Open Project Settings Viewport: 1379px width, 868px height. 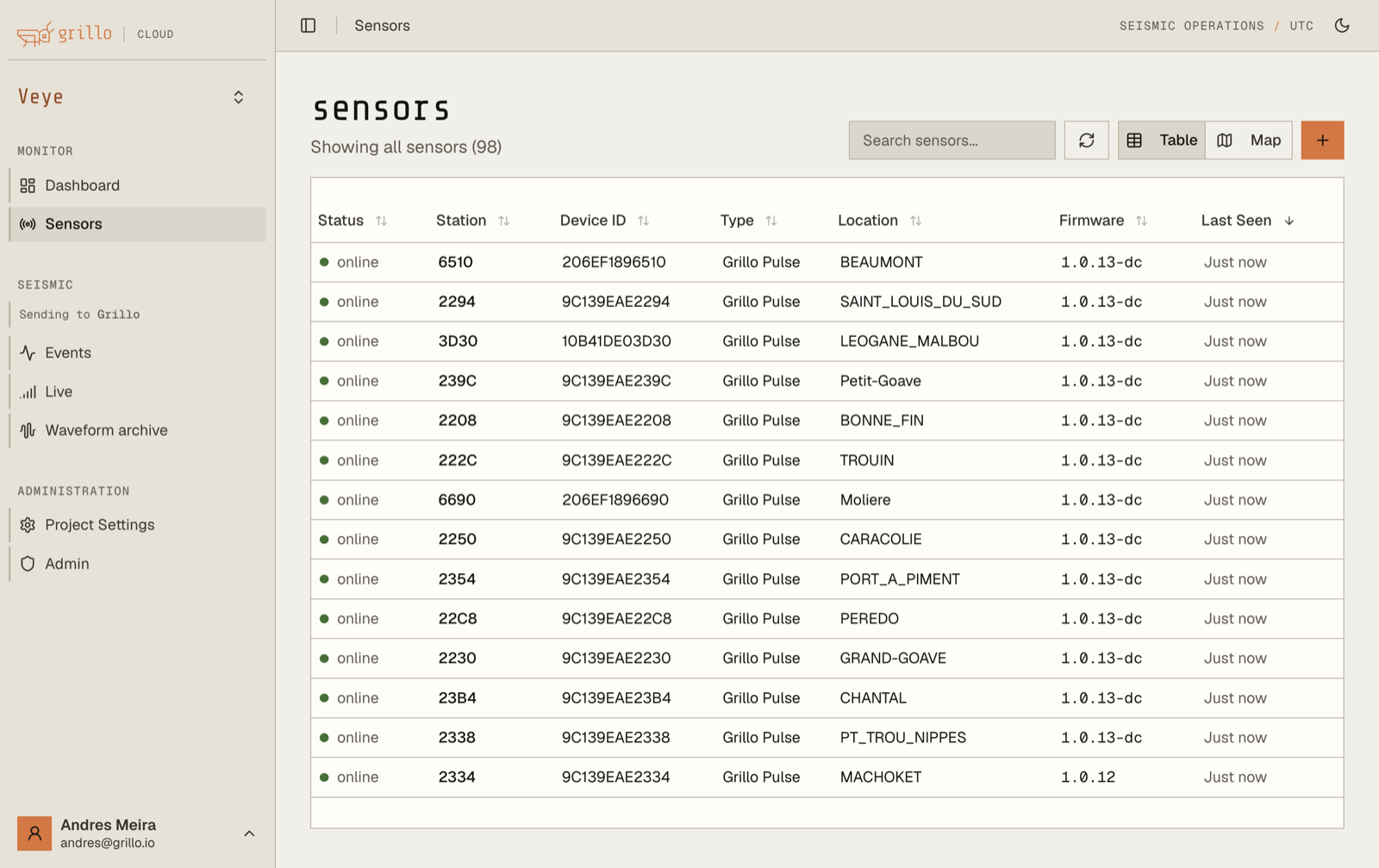click(138, 525)
